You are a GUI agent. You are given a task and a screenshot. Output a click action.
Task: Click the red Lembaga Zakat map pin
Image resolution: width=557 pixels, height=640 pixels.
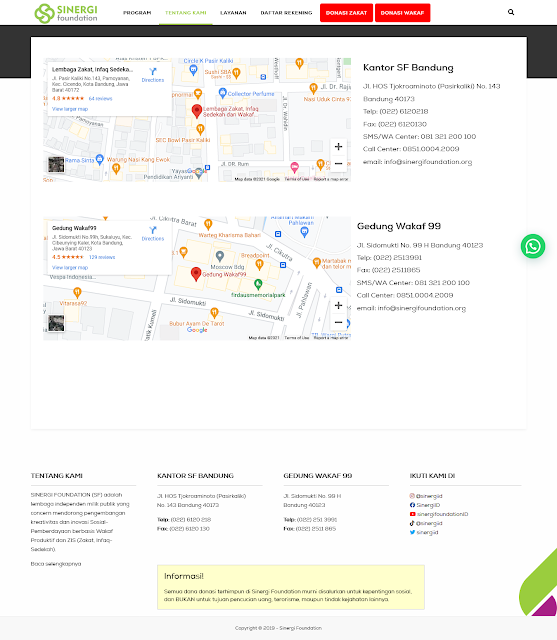197,111
